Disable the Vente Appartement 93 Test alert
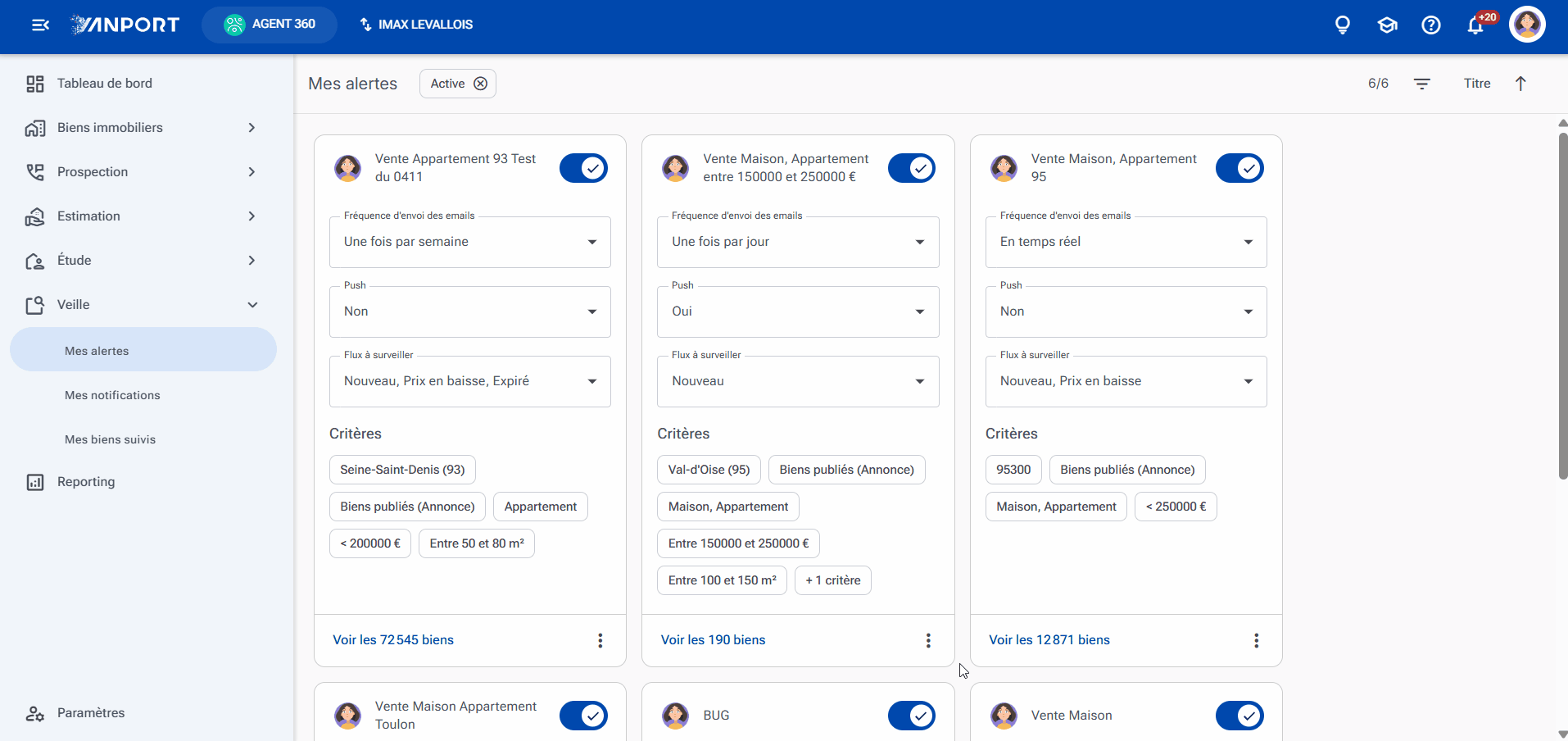Image resolution: width=1568 pixels, height=741 pixels. (x=583, y=168)
